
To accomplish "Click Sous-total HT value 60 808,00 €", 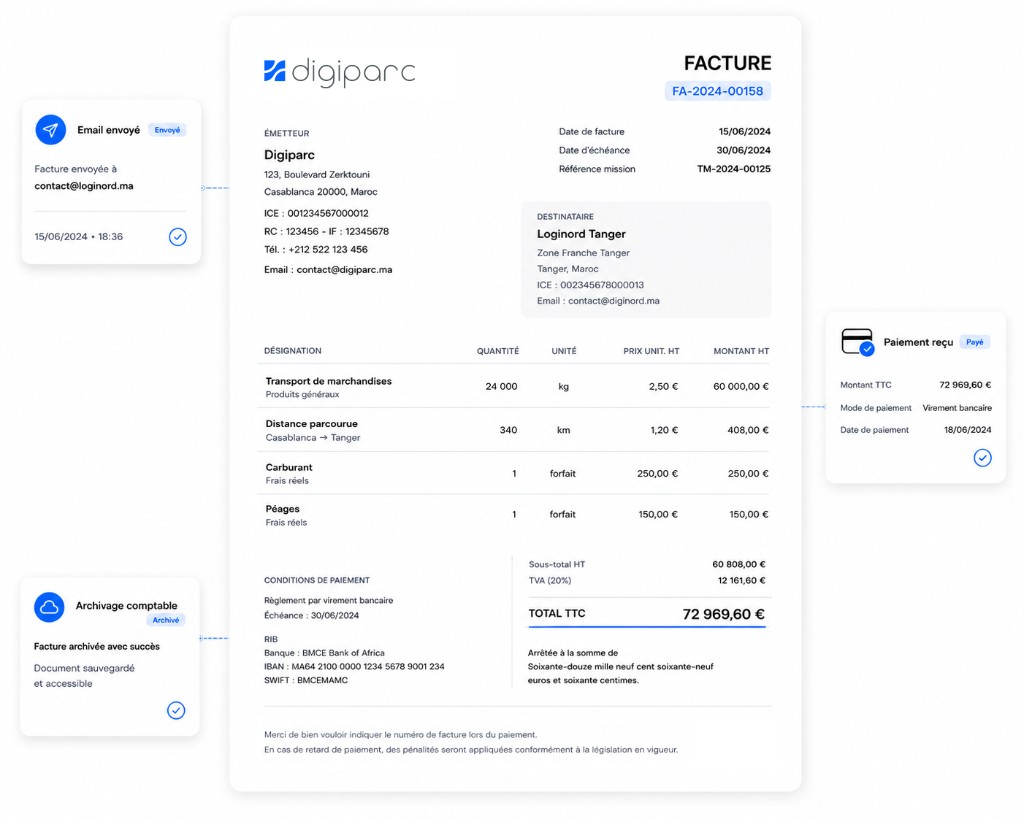I will coord(739,564).
